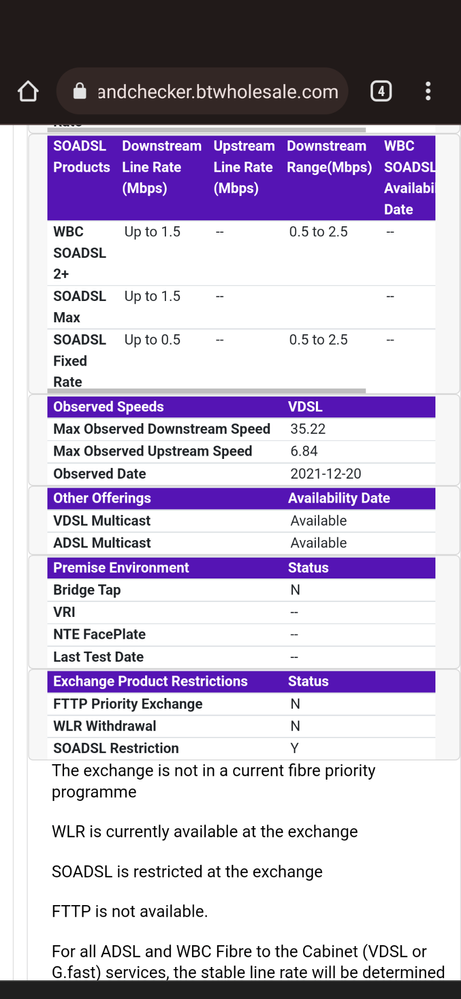Click Up to 1.5 in WBC SOADSL 2+ row
This screenshot has height=999, width=461.
152,232
